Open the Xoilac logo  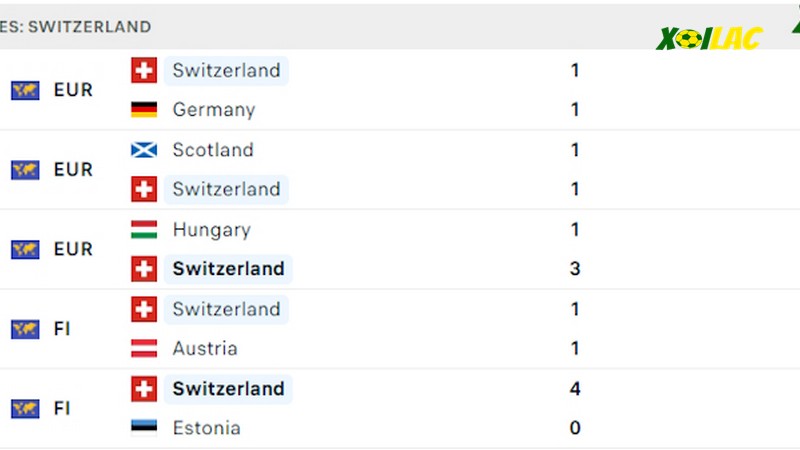[709, 39]
